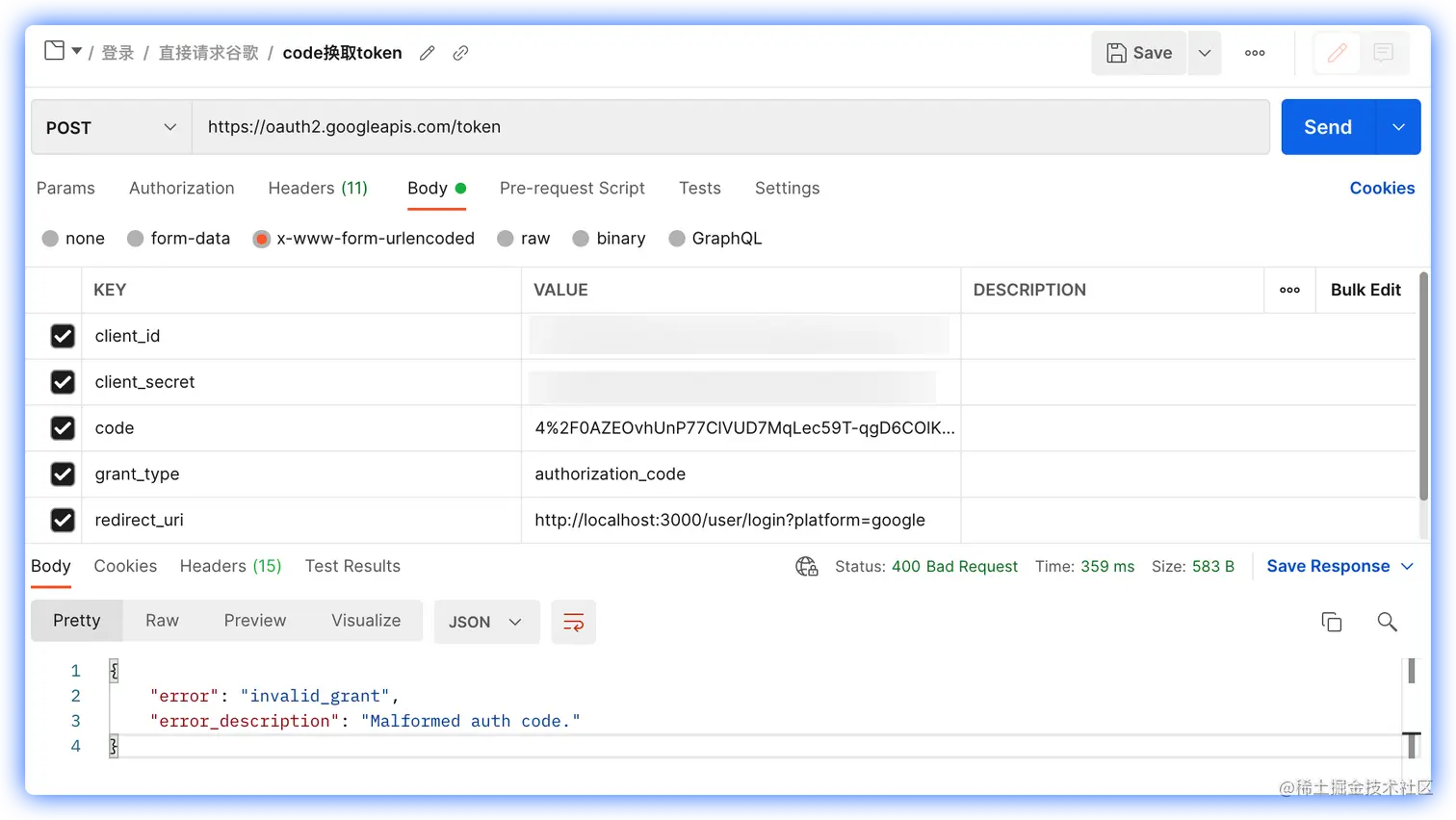The image size is (1456, 820).
Task: Switch to edit mode with the pencil icon
Action: (x=1338, y=53)
